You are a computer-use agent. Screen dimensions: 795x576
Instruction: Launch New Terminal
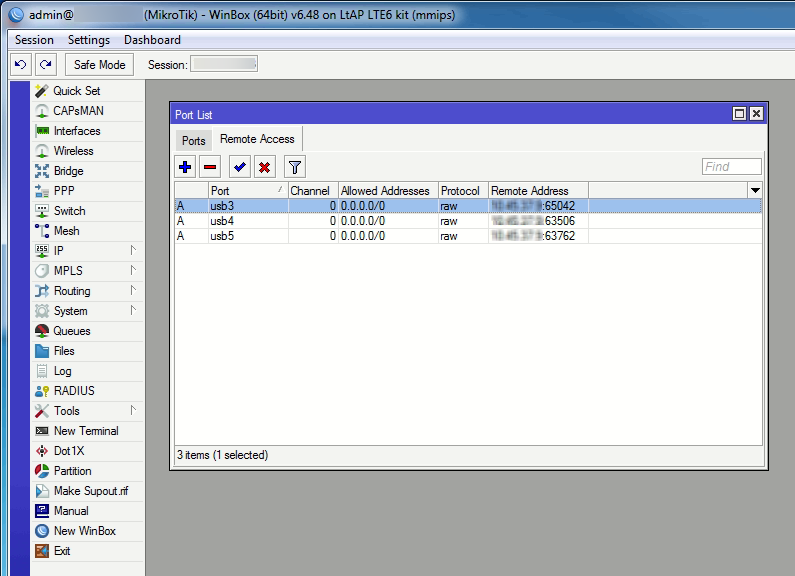(x=87, y=431)
